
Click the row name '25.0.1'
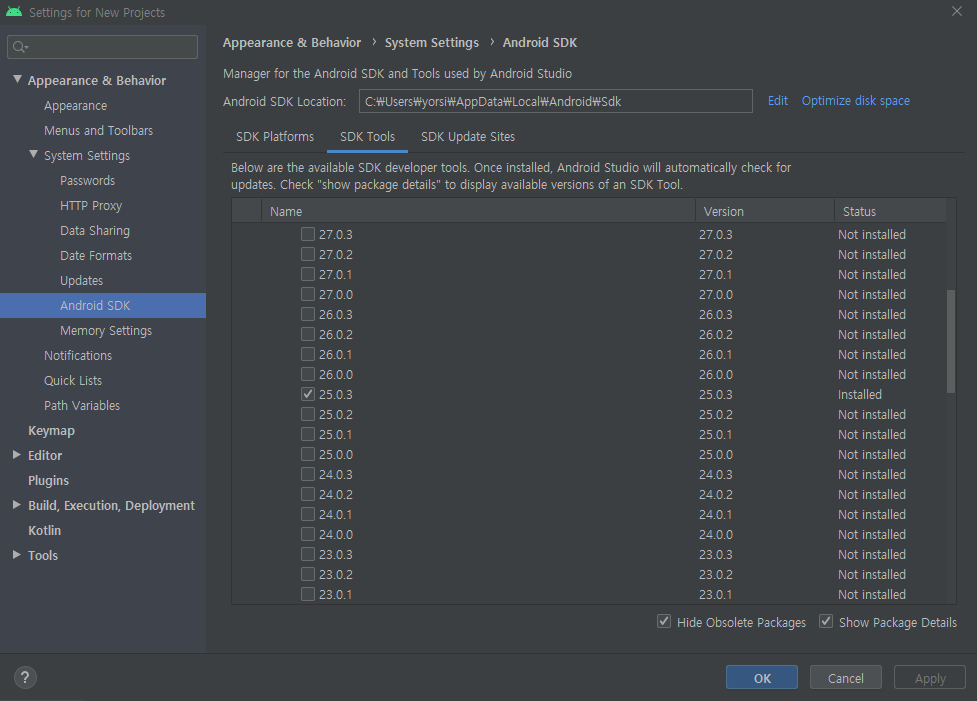pos(336,434)
